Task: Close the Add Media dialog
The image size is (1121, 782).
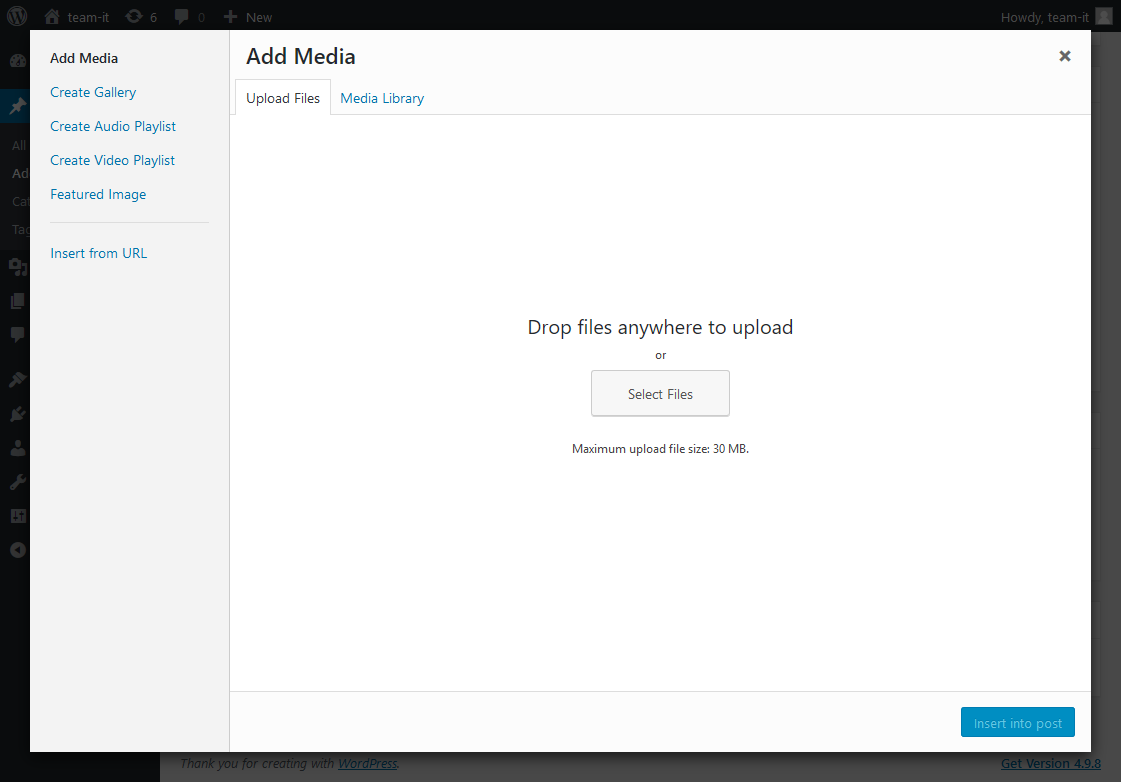Action: pos(1065,56)
